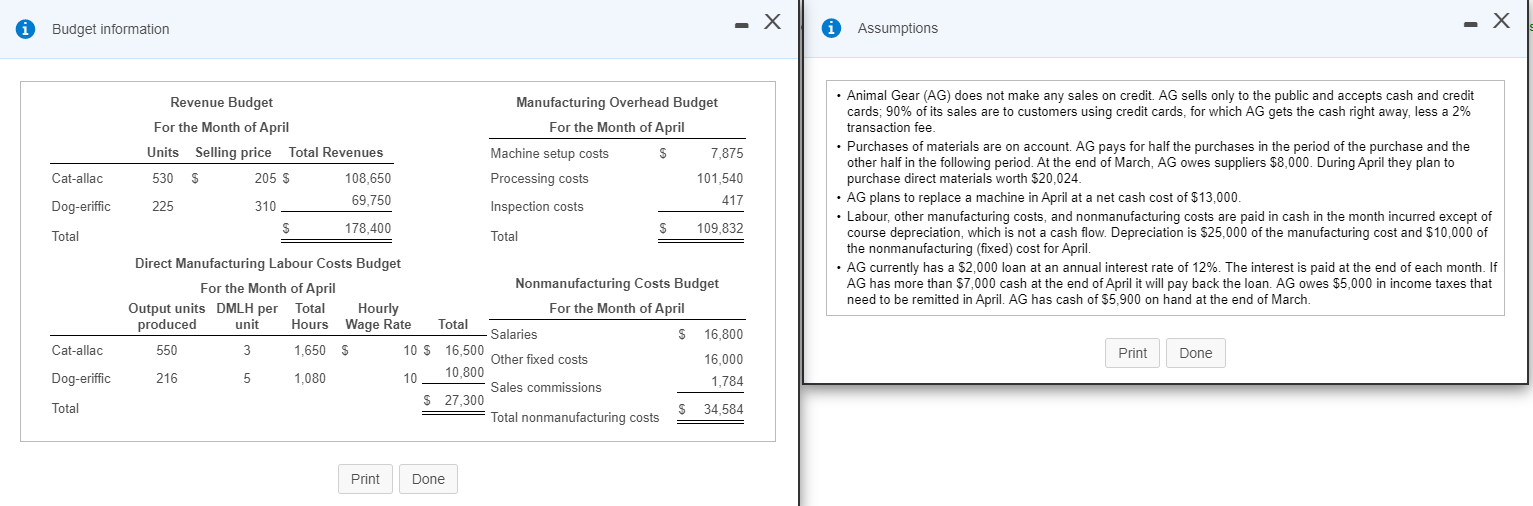This screenshot has height=506, width=1533.
Task: Select Salaries value 16,800
Action: click(x=724, y=334)
